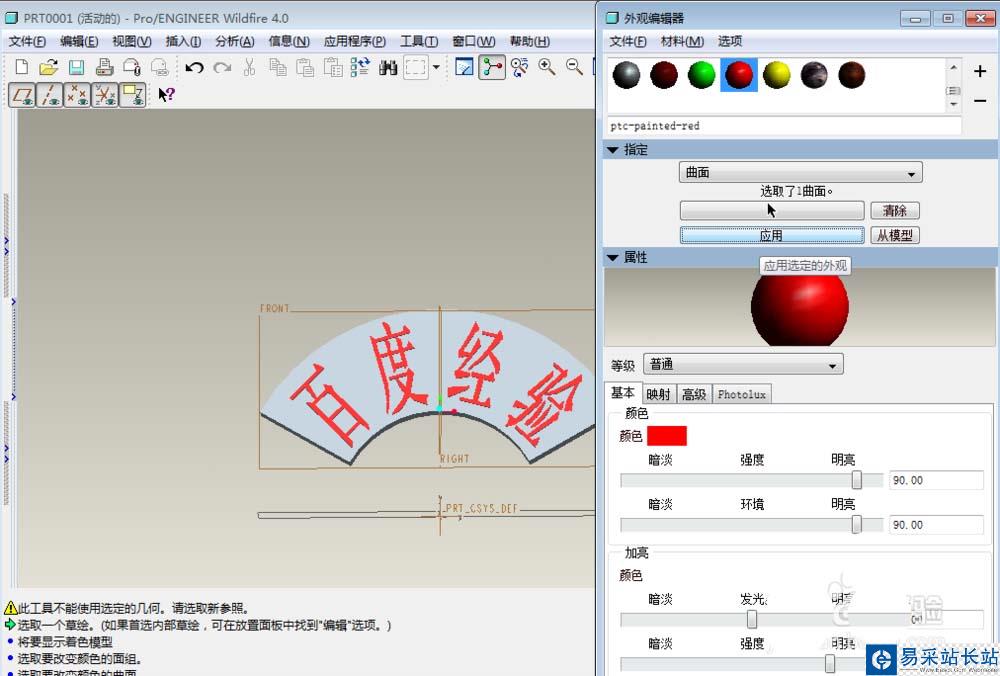Click the What's This help pointer
Viewport: 1000px width, 676px height.
click(166, 95)
